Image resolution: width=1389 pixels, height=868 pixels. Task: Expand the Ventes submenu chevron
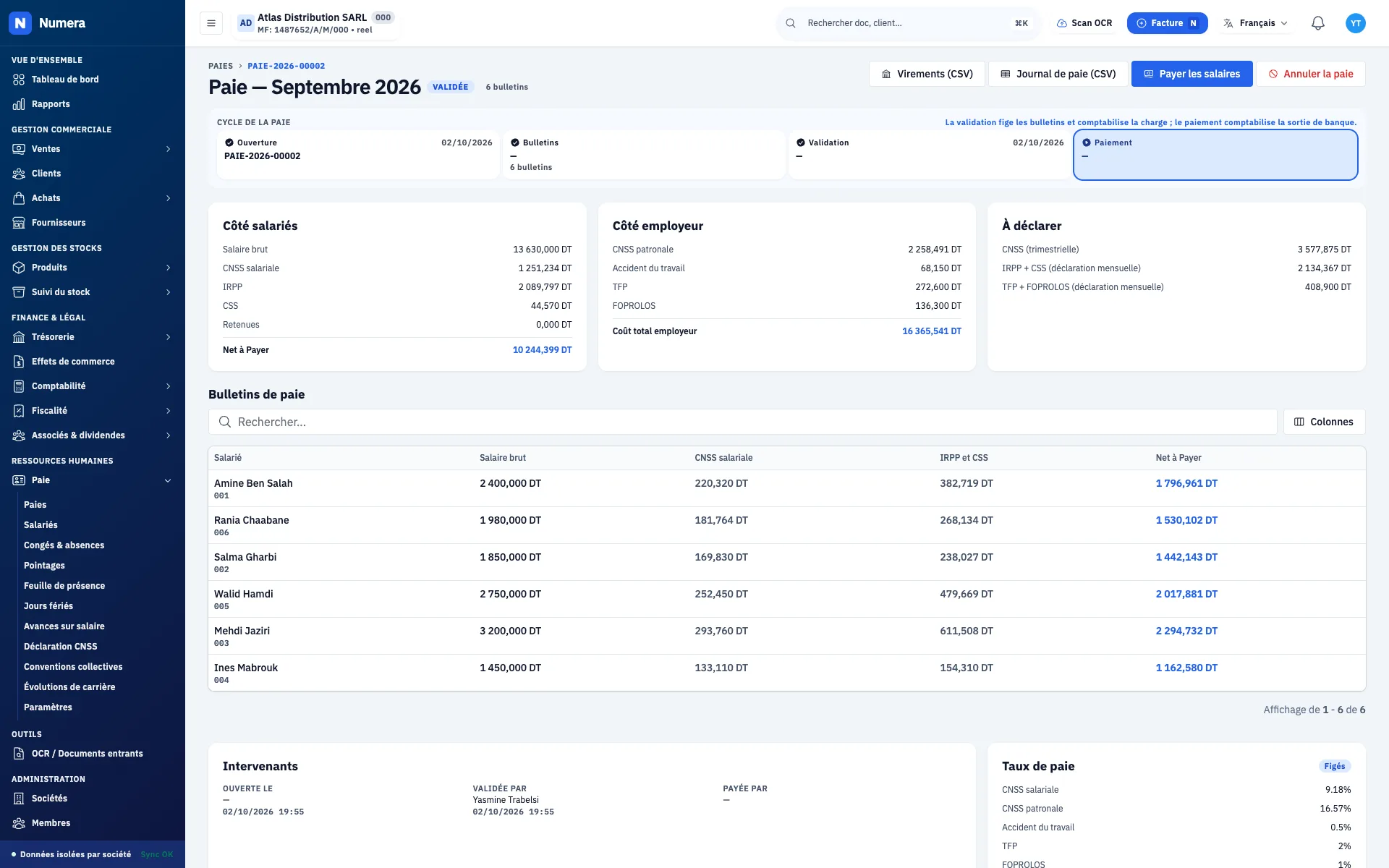coord(168,149)
